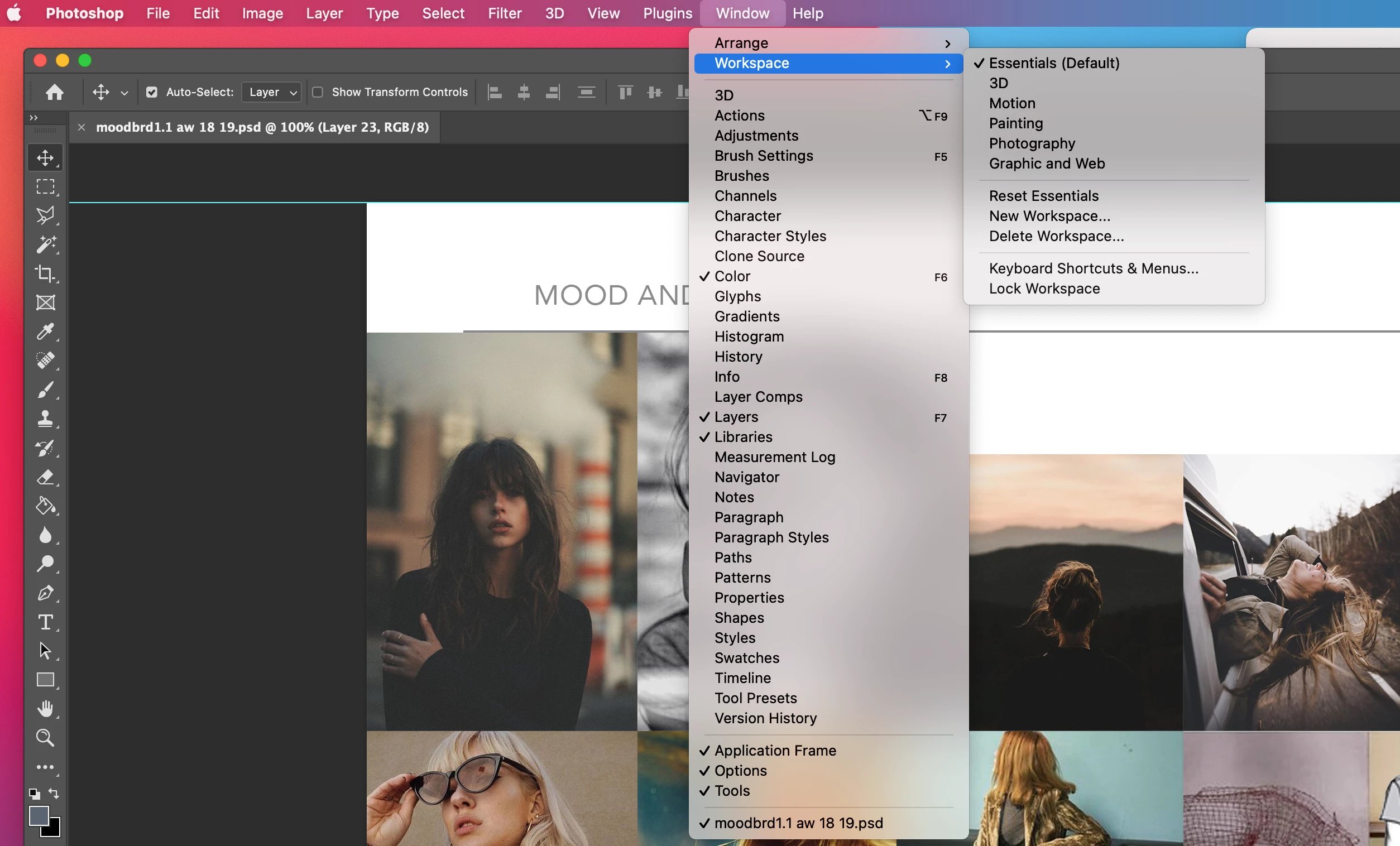Viewport: 1400px width, 846px height.
Task: Select the Clone Stamp tool
Action: (45, 419)
